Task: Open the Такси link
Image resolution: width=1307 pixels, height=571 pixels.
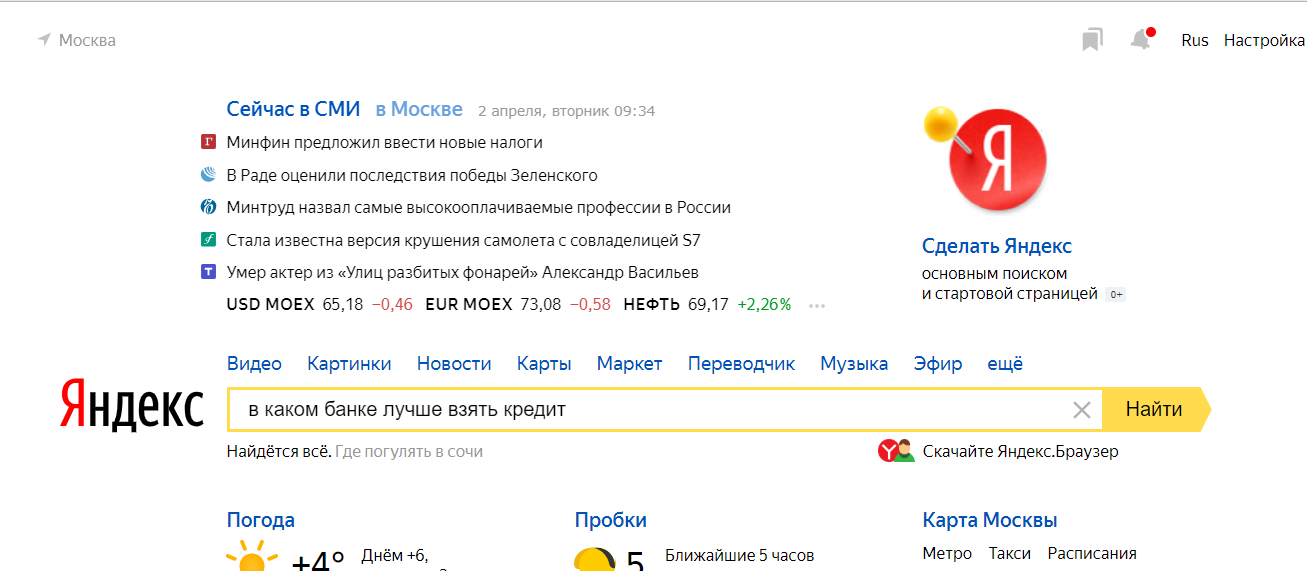Action: 1010,553
